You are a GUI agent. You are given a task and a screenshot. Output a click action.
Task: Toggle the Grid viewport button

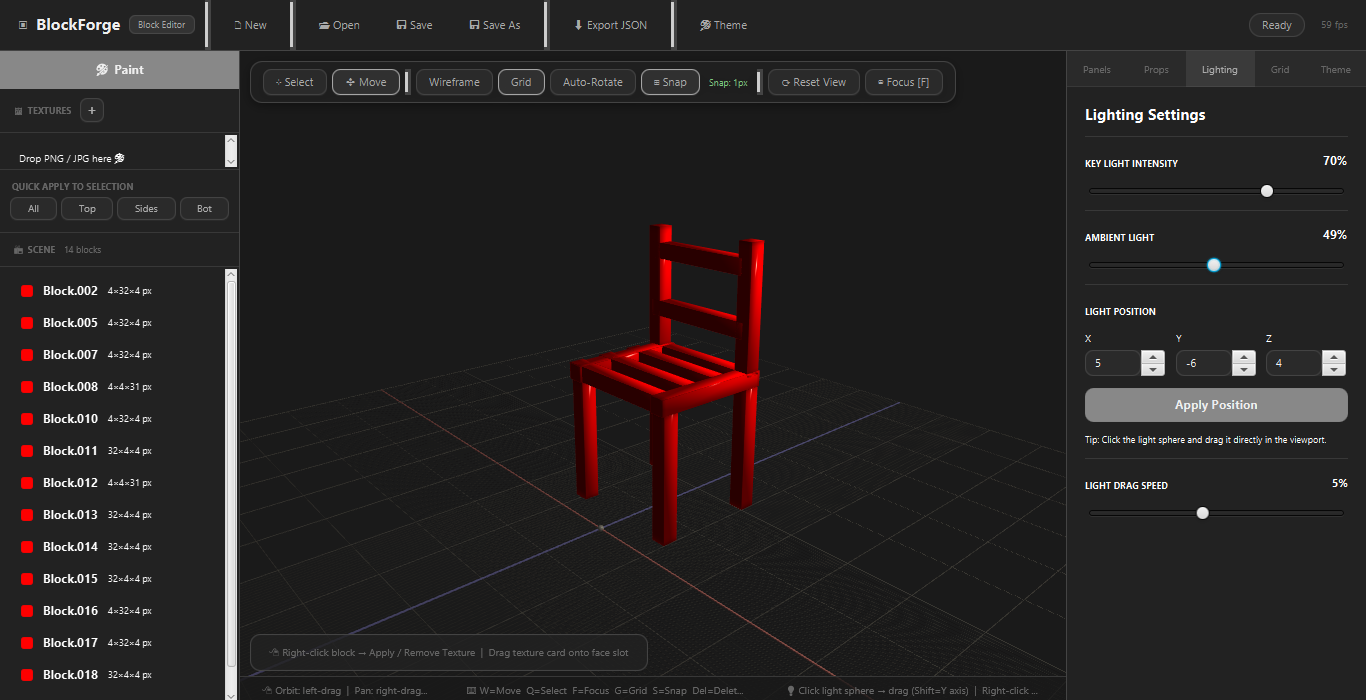pyautogui.click(x=521, y=82)
